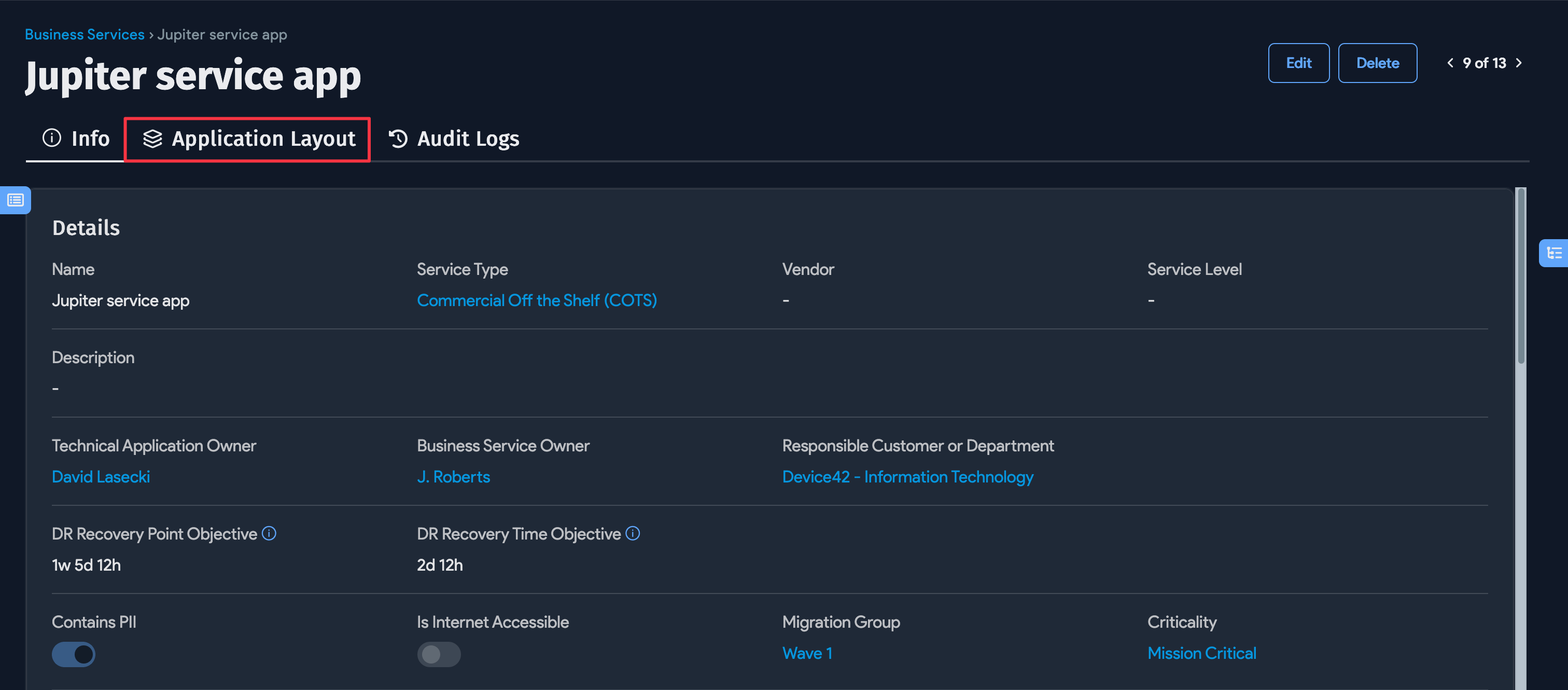Open the Commercial Off the Shelf (COTS) link
1568x690 pixels.
coord(537,300)
